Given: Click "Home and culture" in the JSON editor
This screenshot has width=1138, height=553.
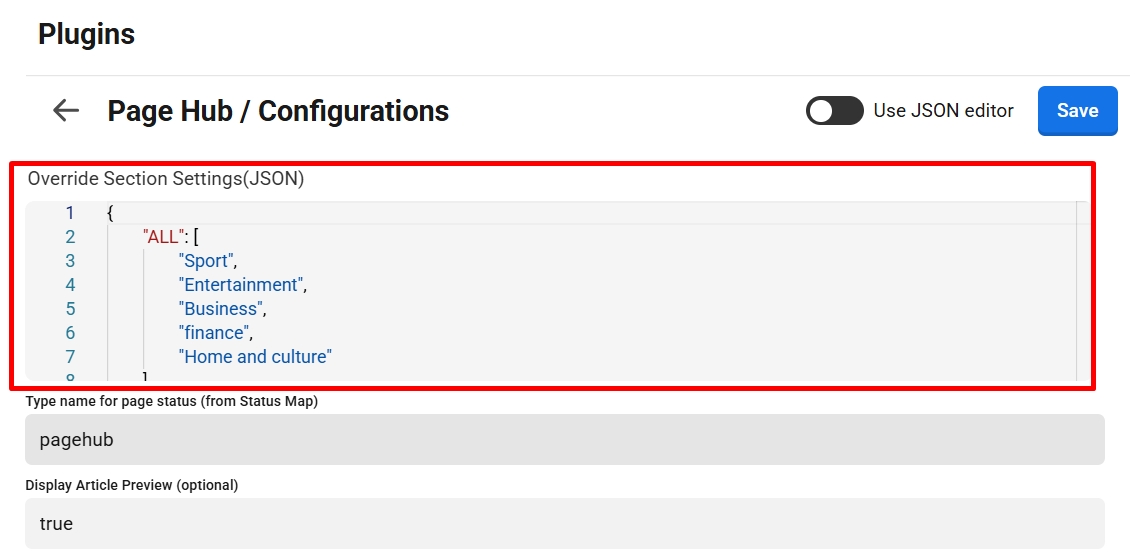Looking at the screenshot, I should 255,357.
